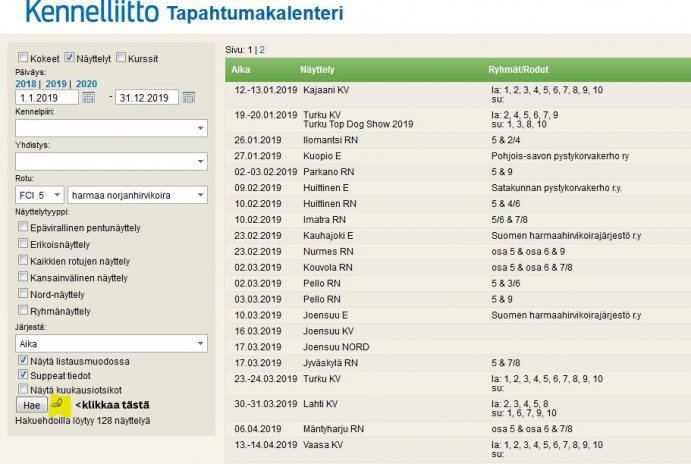Select the Kauhajoki E show

point(328,235)
